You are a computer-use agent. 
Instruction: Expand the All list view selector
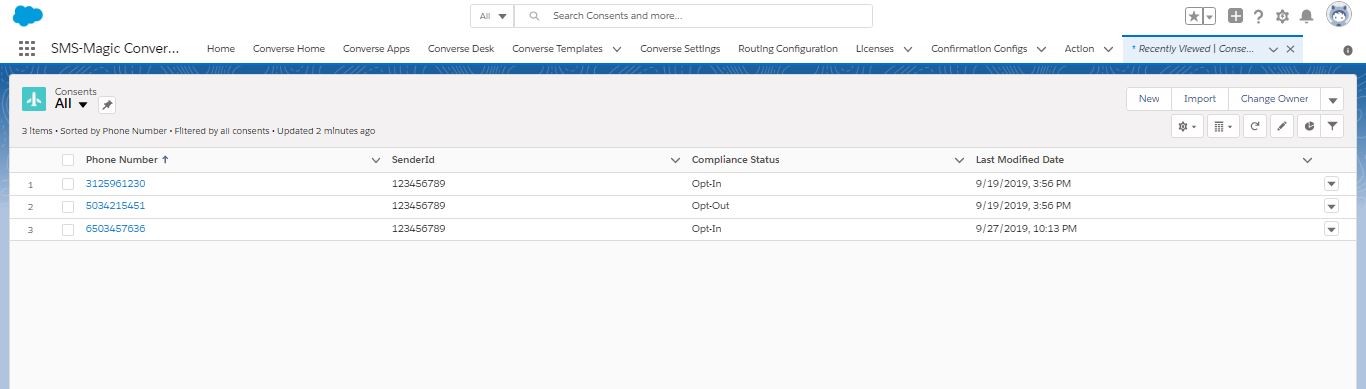coord(83,105)
